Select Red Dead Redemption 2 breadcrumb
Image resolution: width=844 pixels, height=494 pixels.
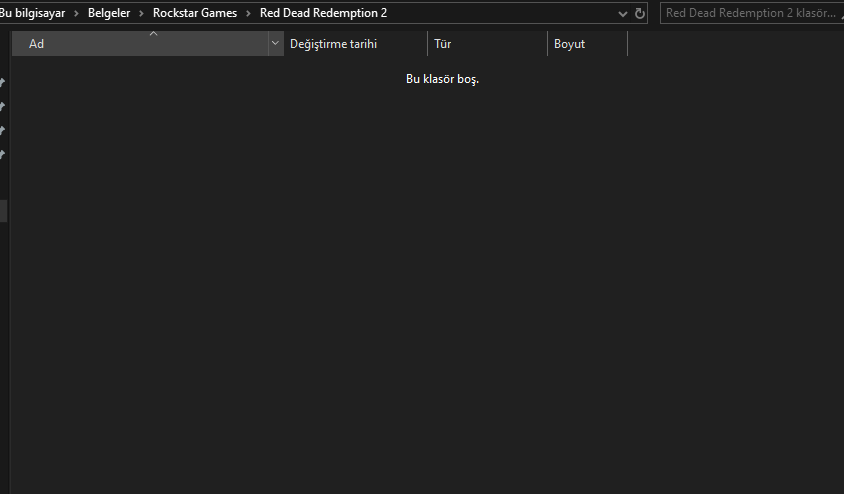[x=323, y=13]
